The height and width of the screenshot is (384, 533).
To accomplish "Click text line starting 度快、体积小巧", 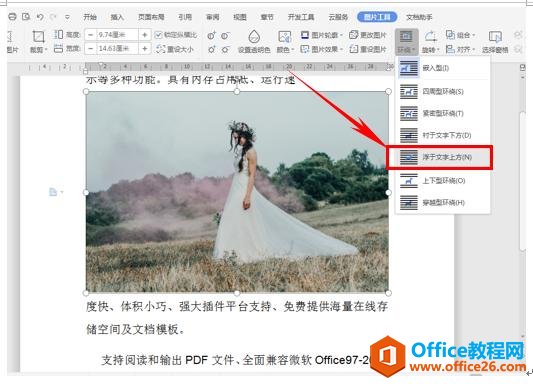I will coord(237,307).
